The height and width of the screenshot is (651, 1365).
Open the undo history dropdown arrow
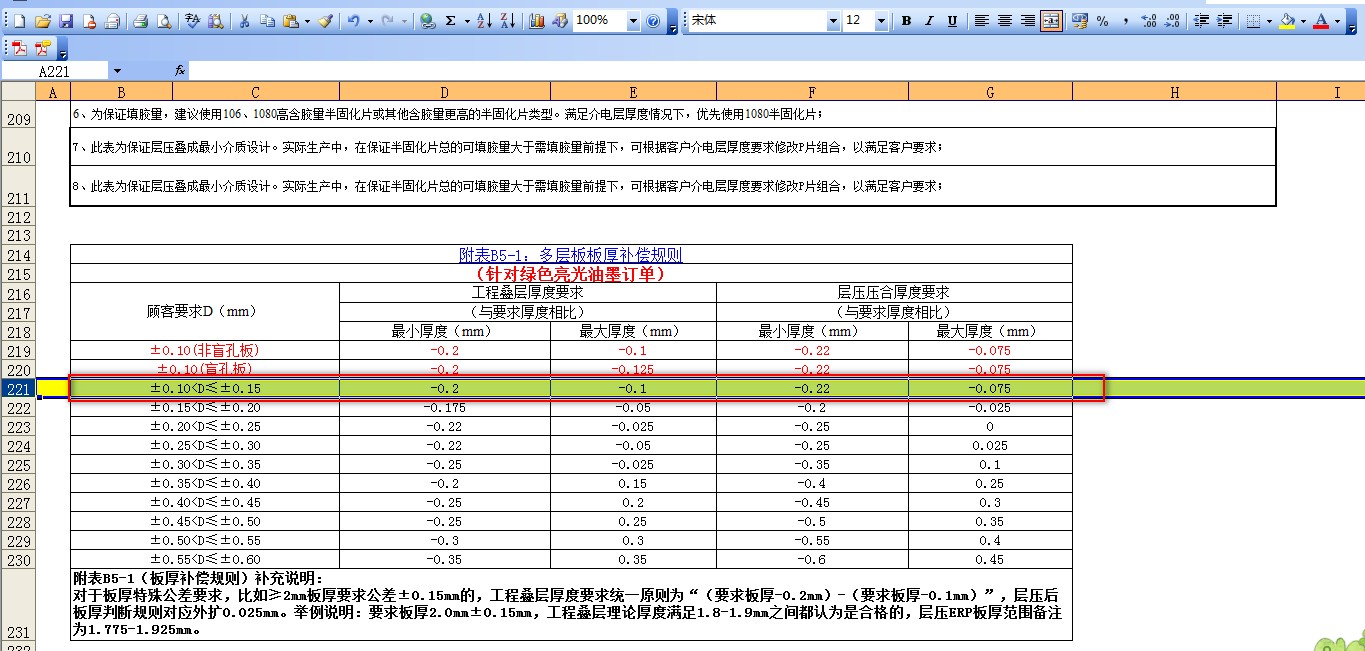pyautogui.click(x=370, y=21)
